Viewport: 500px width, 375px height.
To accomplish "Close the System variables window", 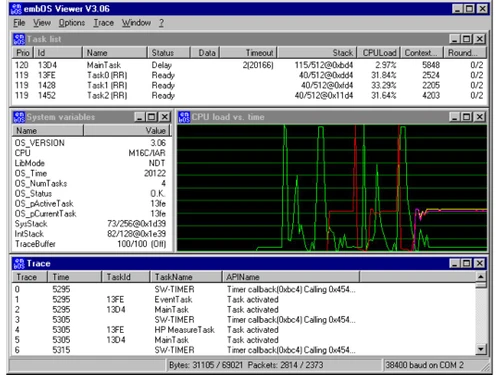I will 165,117.
